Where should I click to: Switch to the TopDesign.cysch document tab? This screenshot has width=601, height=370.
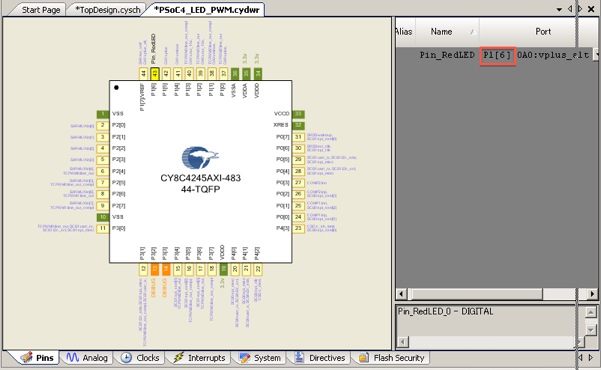click(107, 10)
